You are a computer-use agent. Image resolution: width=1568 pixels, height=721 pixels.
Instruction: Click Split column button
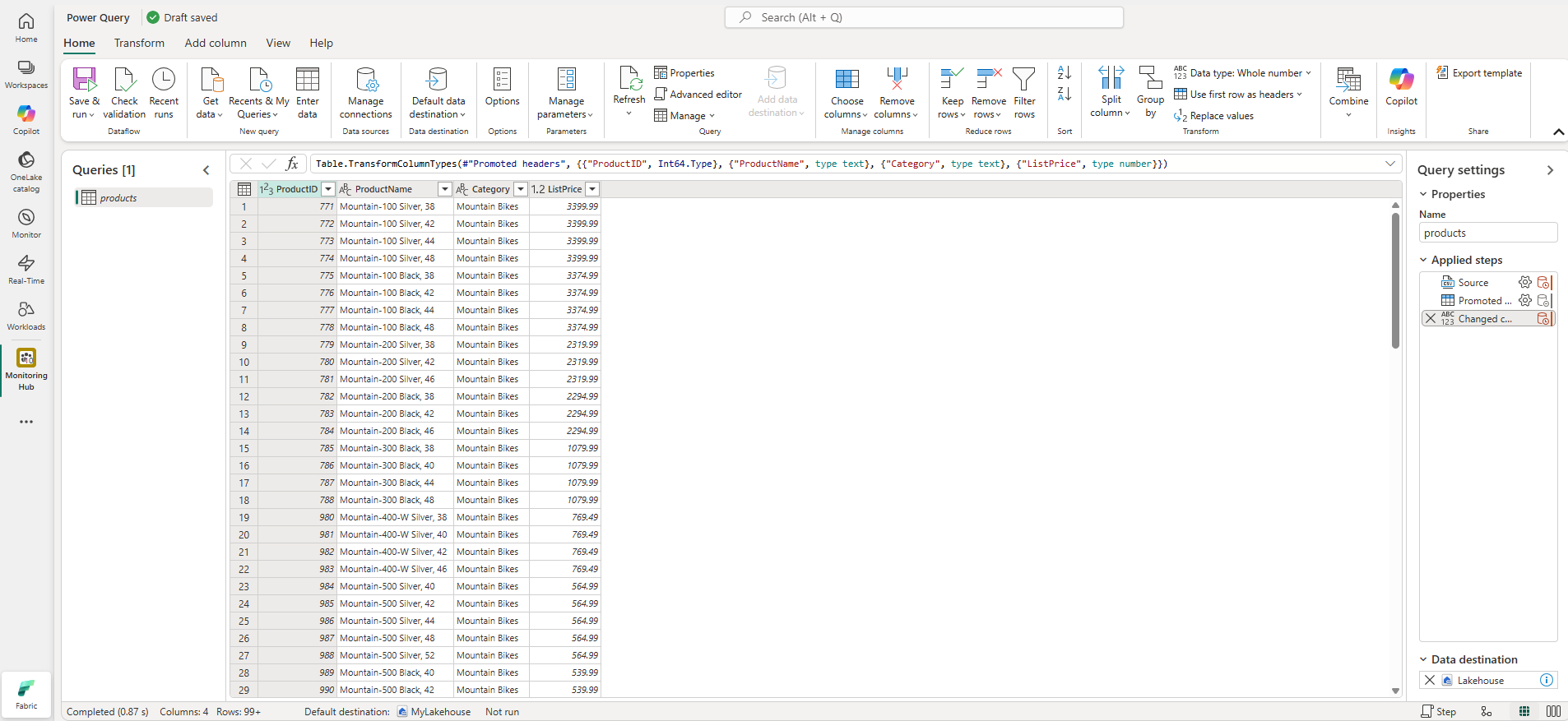coord(1111,92)
